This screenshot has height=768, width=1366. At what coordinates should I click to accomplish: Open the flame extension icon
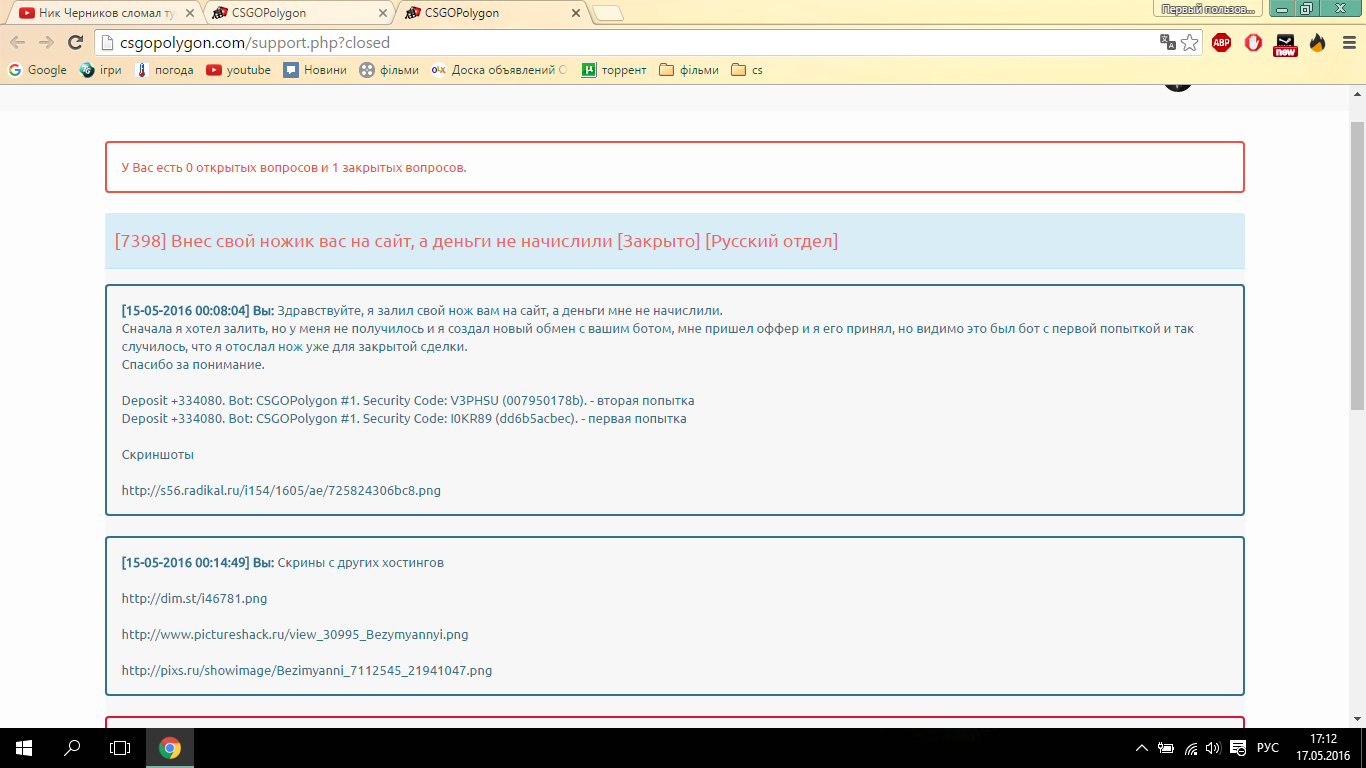1317,42
